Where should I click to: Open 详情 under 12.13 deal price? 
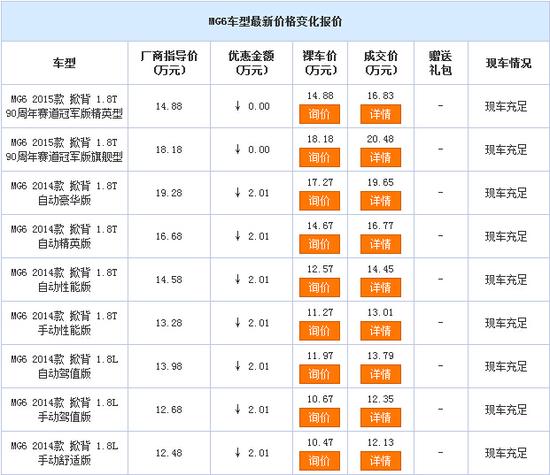(380, 461)
